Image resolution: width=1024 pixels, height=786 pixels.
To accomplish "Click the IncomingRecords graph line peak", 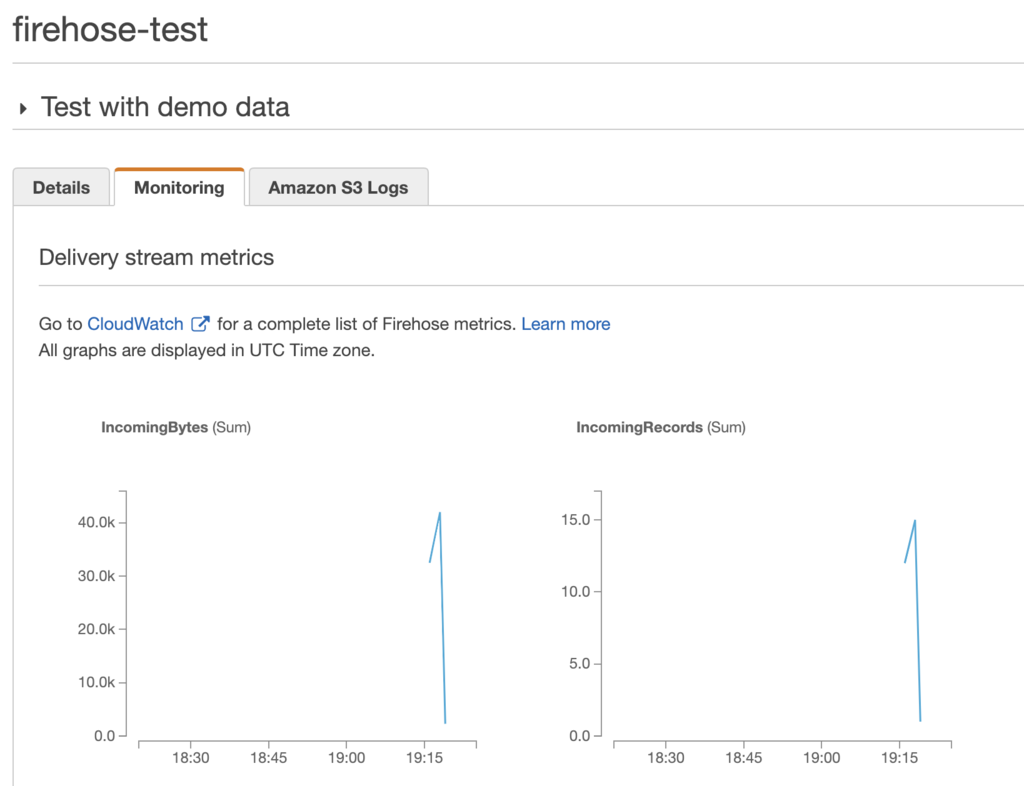I will 914,521.
